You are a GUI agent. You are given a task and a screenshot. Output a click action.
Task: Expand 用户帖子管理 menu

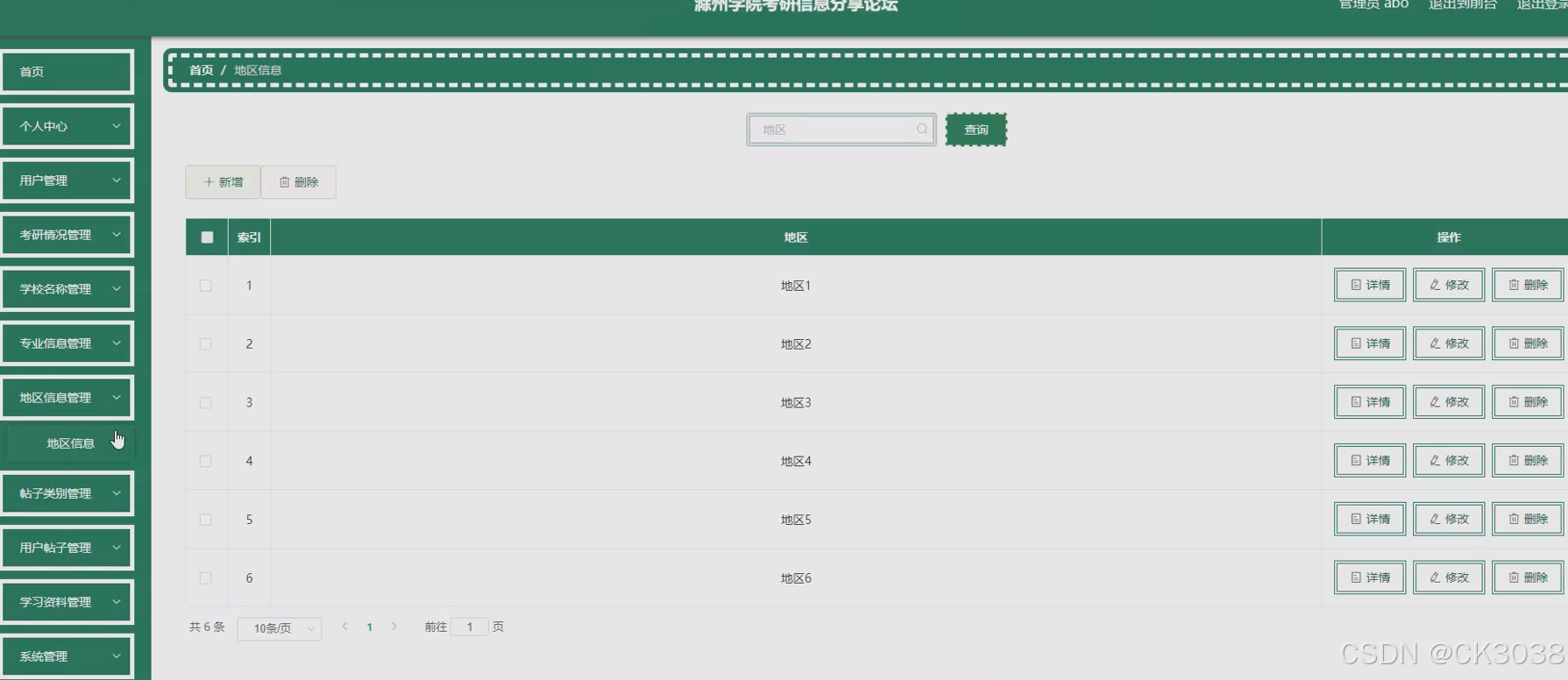click(67, 548)
